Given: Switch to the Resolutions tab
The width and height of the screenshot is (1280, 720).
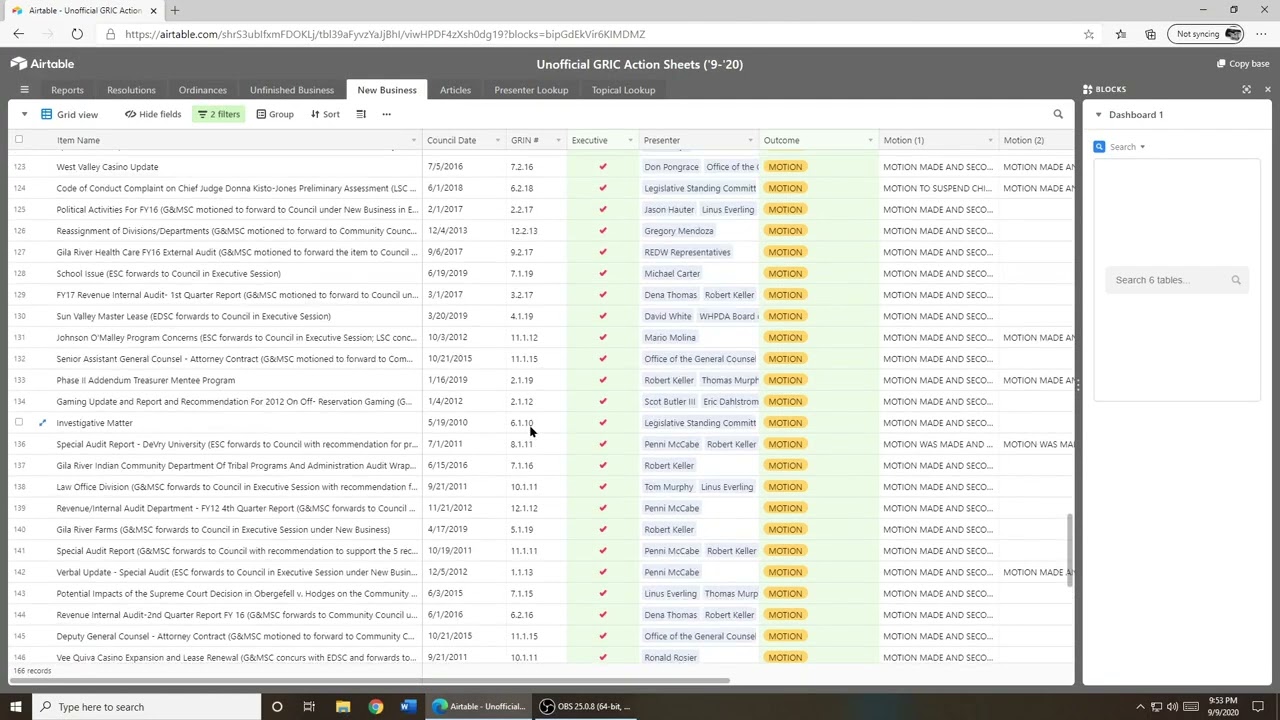Looking at the screenshot, I should coord(131,90).
